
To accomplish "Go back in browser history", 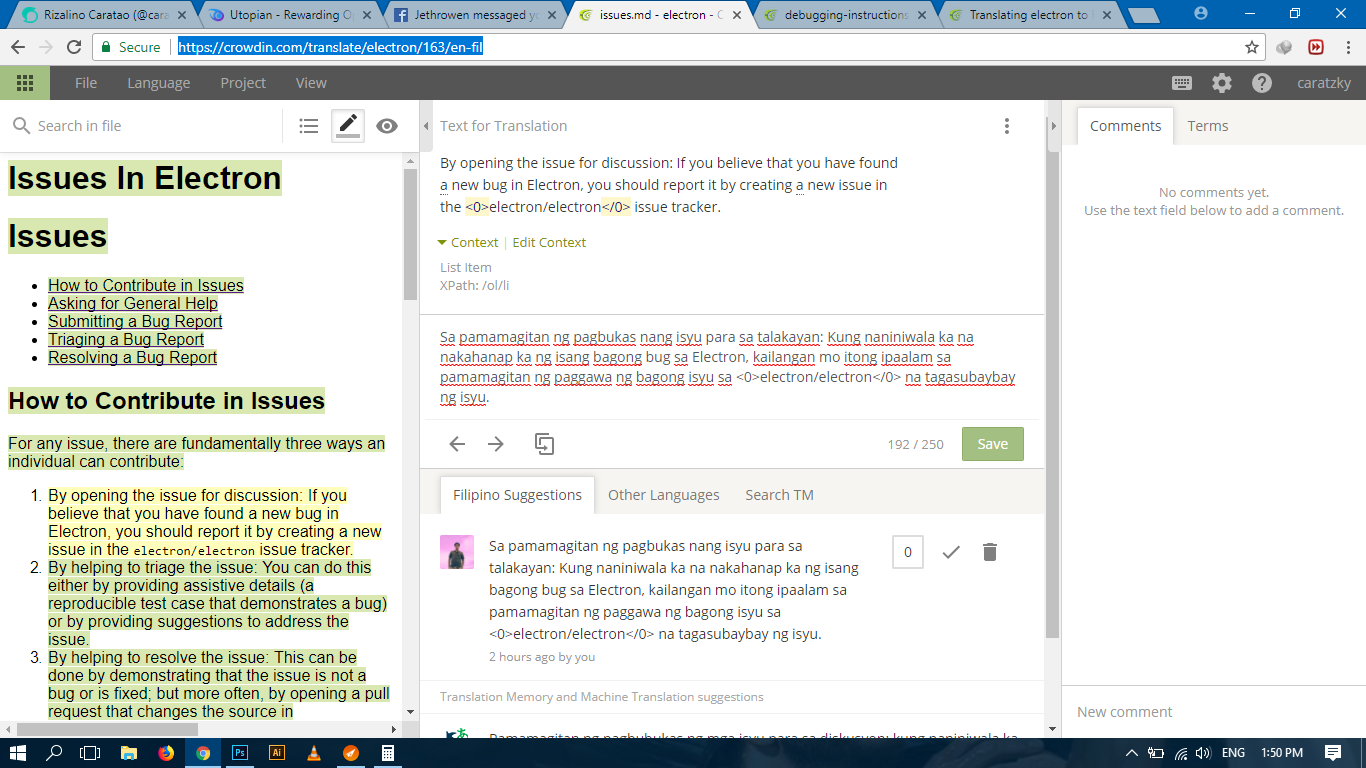I will pos(17,47).
